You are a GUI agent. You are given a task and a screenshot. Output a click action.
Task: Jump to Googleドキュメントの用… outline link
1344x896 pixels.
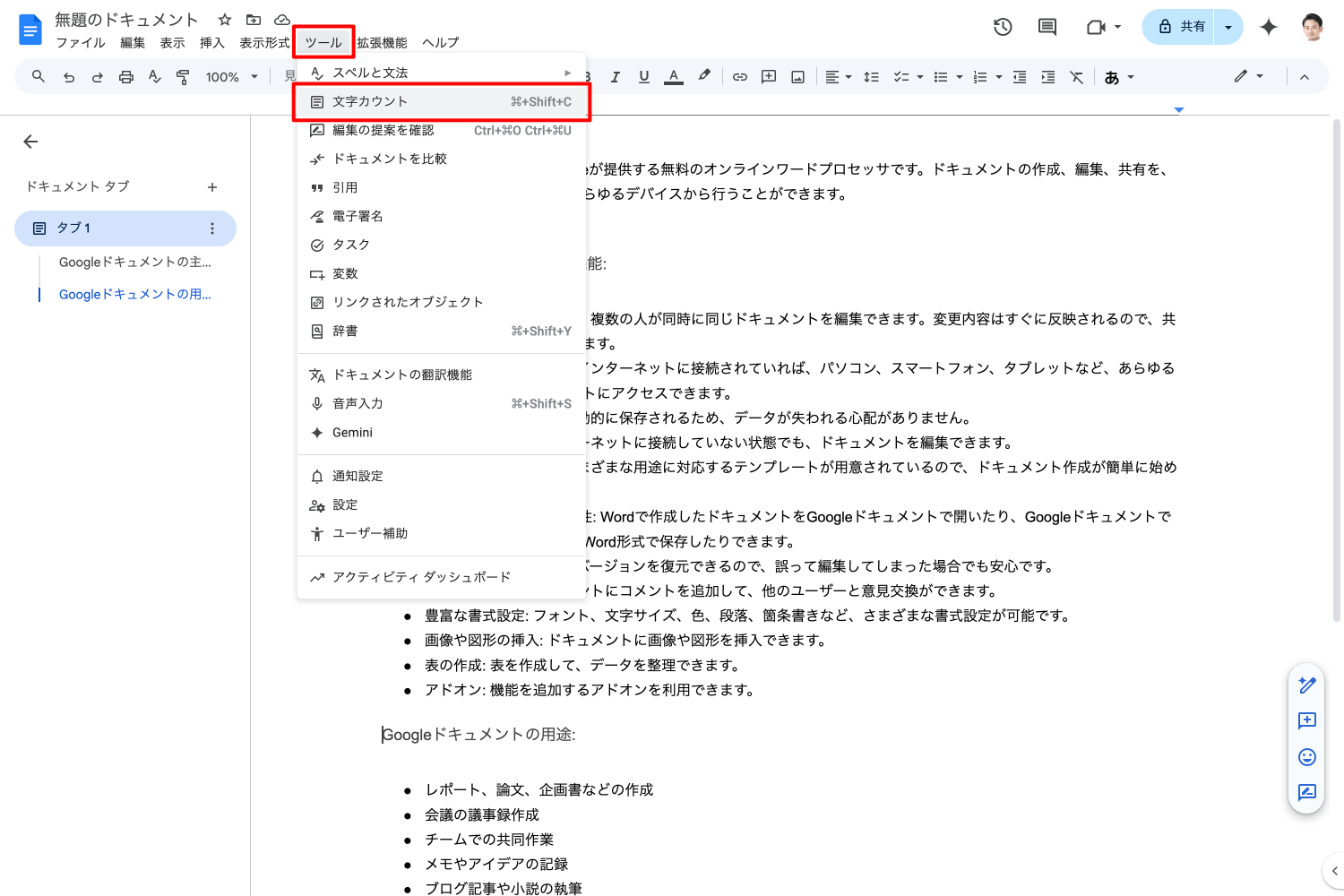(x=134, y=294)
